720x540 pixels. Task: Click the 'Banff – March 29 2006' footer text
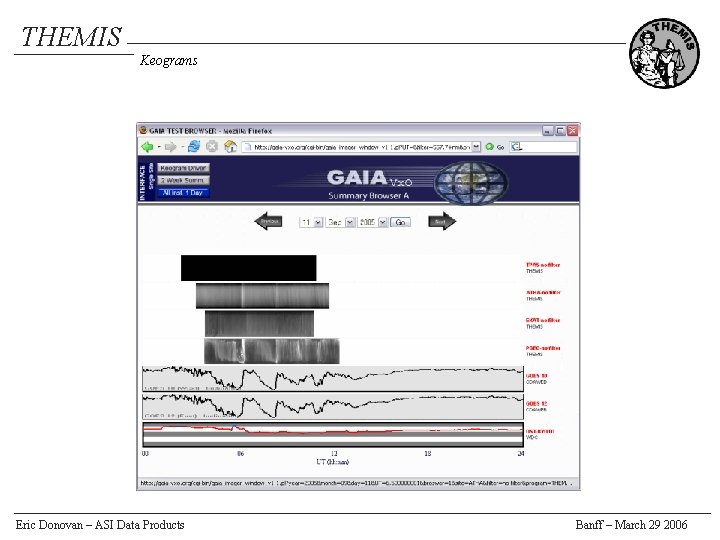[631, 525]
